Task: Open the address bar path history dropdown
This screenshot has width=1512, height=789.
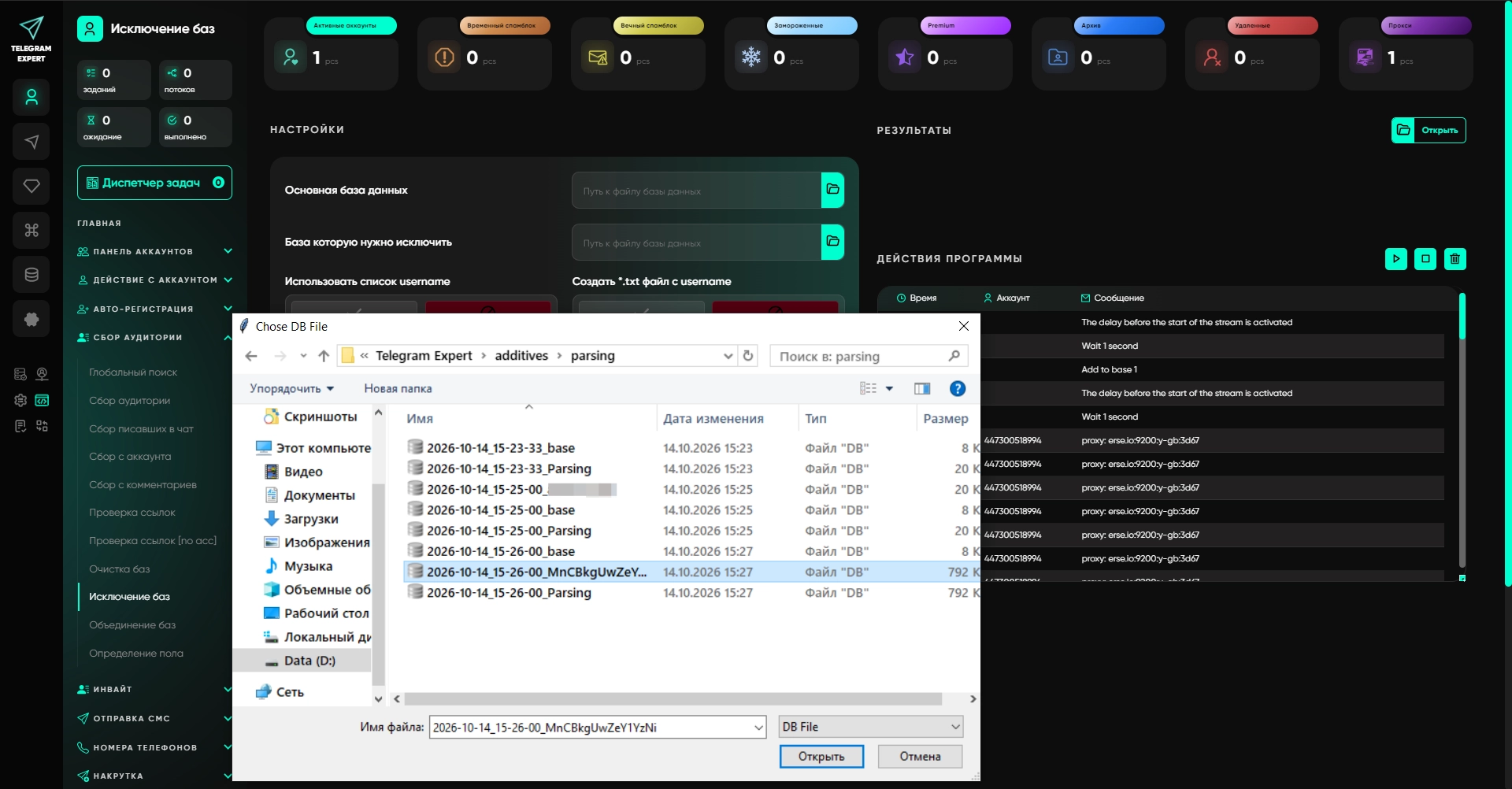Action: point(728,356)
